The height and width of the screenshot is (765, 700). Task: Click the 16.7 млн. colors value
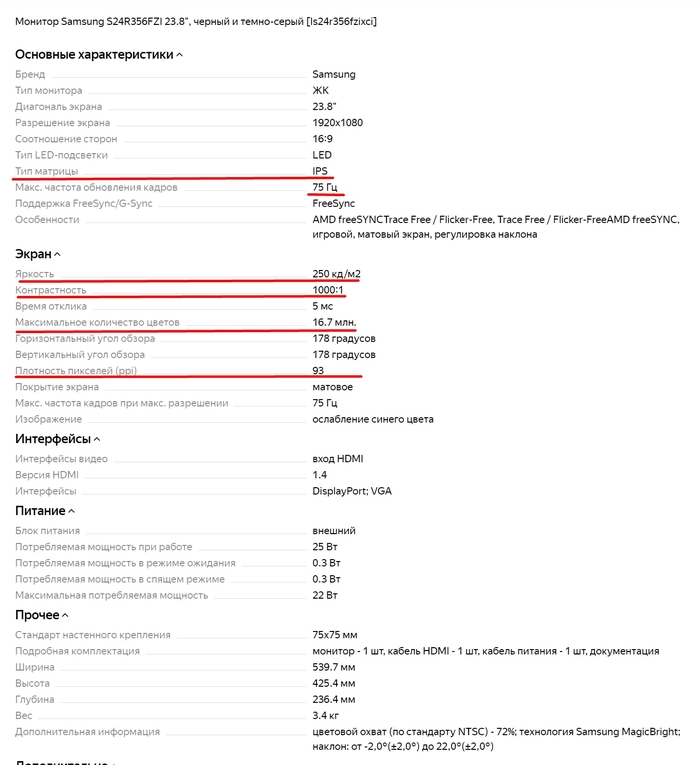334,322
